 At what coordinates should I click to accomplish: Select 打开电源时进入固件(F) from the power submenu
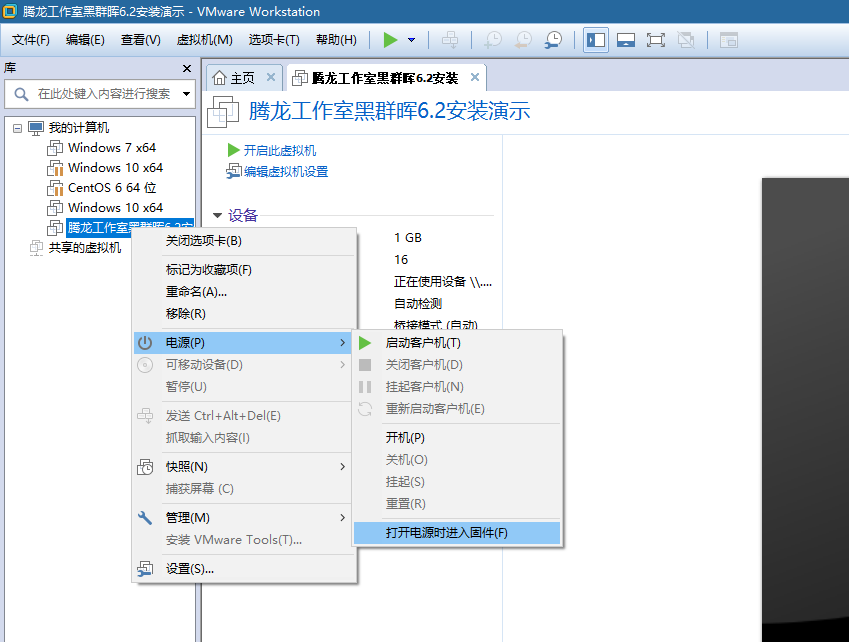click(448, 533)
